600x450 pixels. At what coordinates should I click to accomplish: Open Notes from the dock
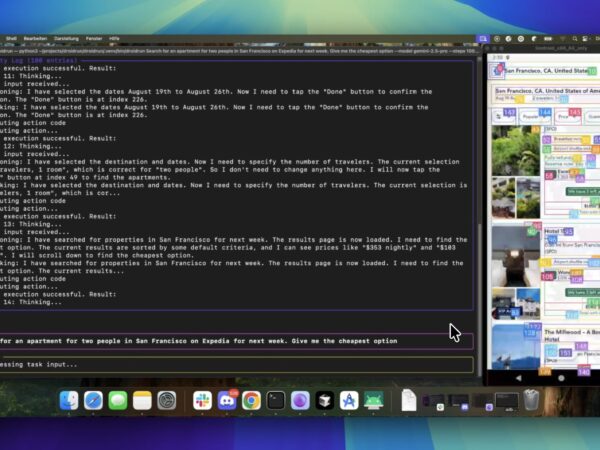pos(142,400)
